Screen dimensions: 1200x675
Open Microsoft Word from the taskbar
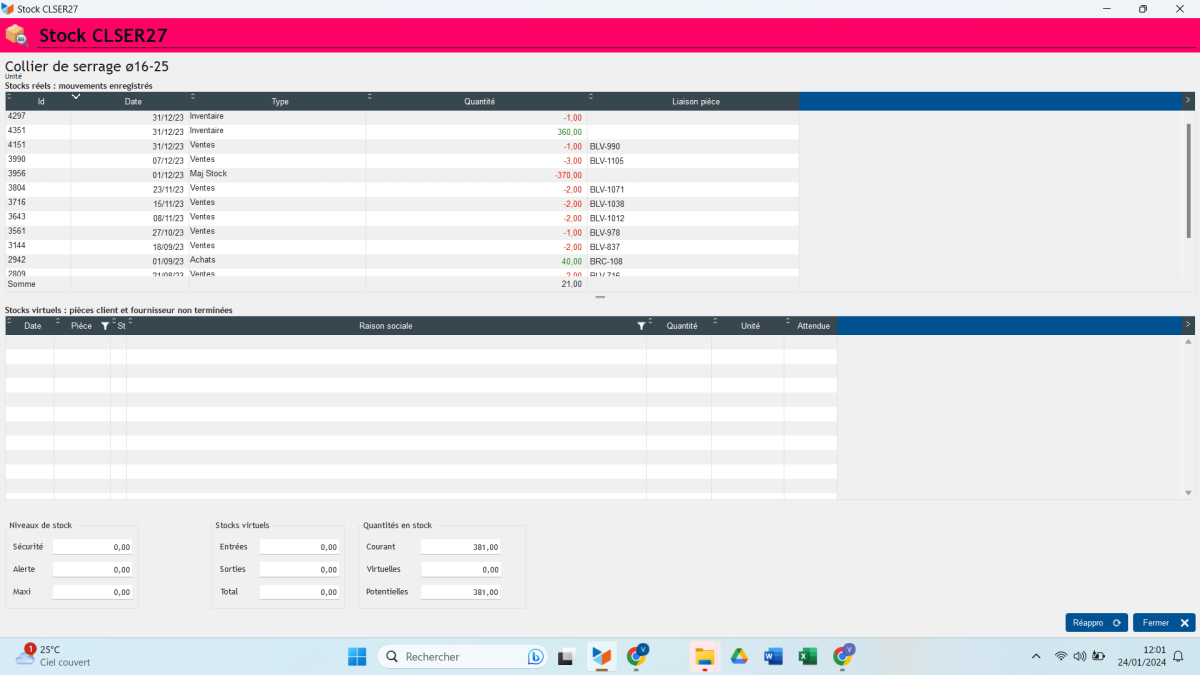[773, 656]
